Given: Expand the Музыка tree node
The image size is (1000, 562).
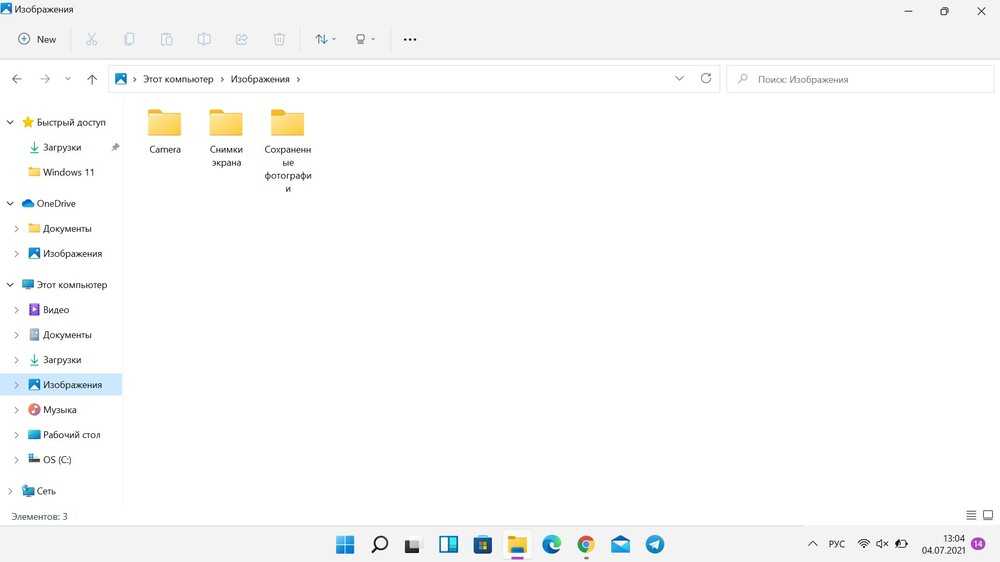Looking at the screenshot, I should [16, 410].
